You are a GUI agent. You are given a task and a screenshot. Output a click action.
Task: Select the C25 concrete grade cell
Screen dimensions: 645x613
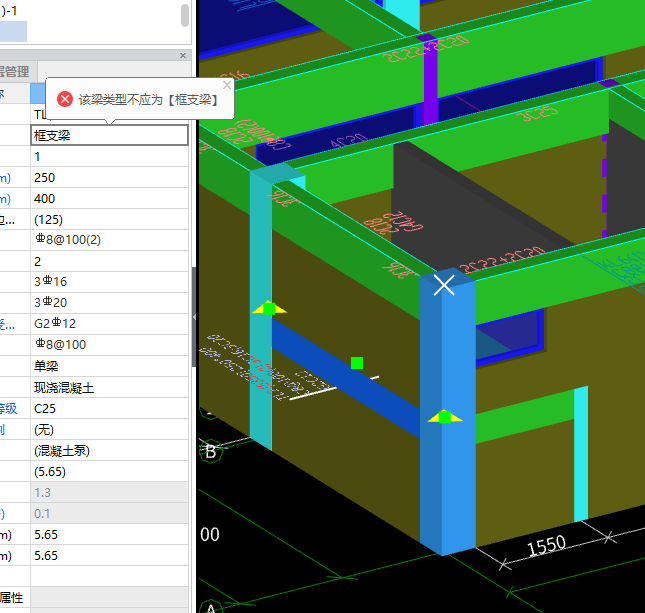(109, 409)
